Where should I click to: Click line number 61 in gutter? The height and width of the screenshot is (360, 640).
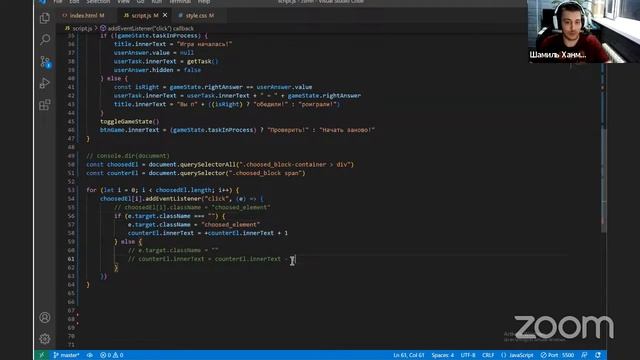tap(71, 259)
